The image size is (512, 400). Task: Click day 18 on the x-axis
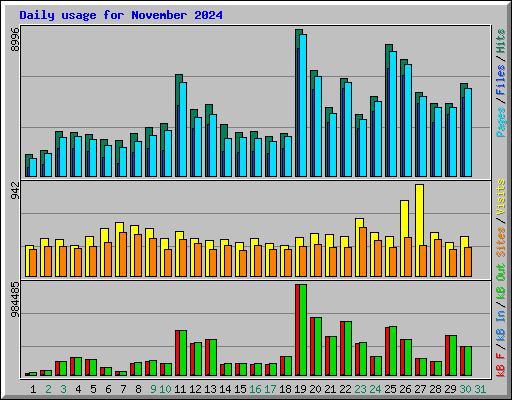tap(285, 389)
